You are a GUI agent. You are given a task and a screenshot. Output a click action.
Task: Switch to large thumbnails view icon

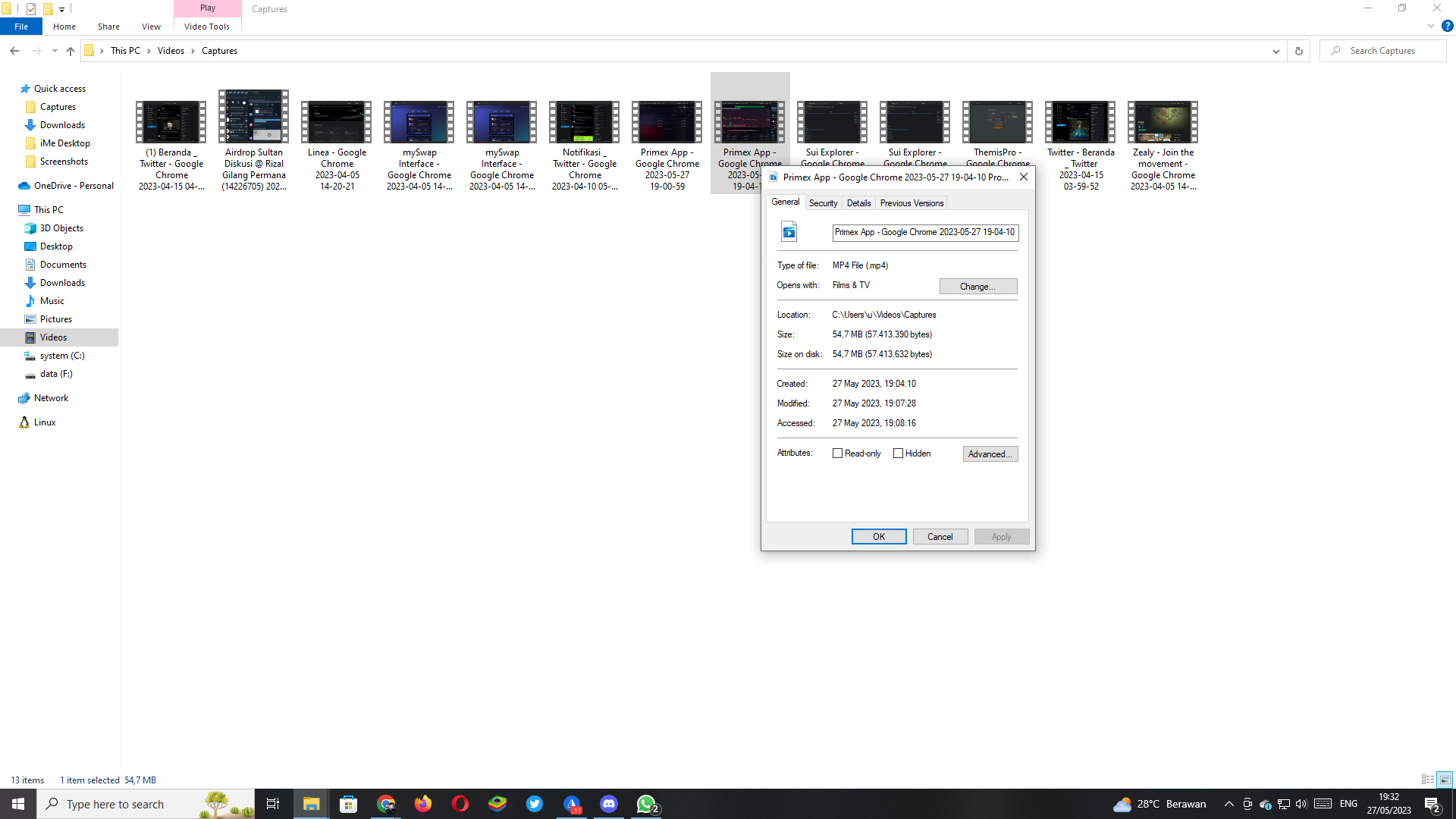click(1445, 780)
